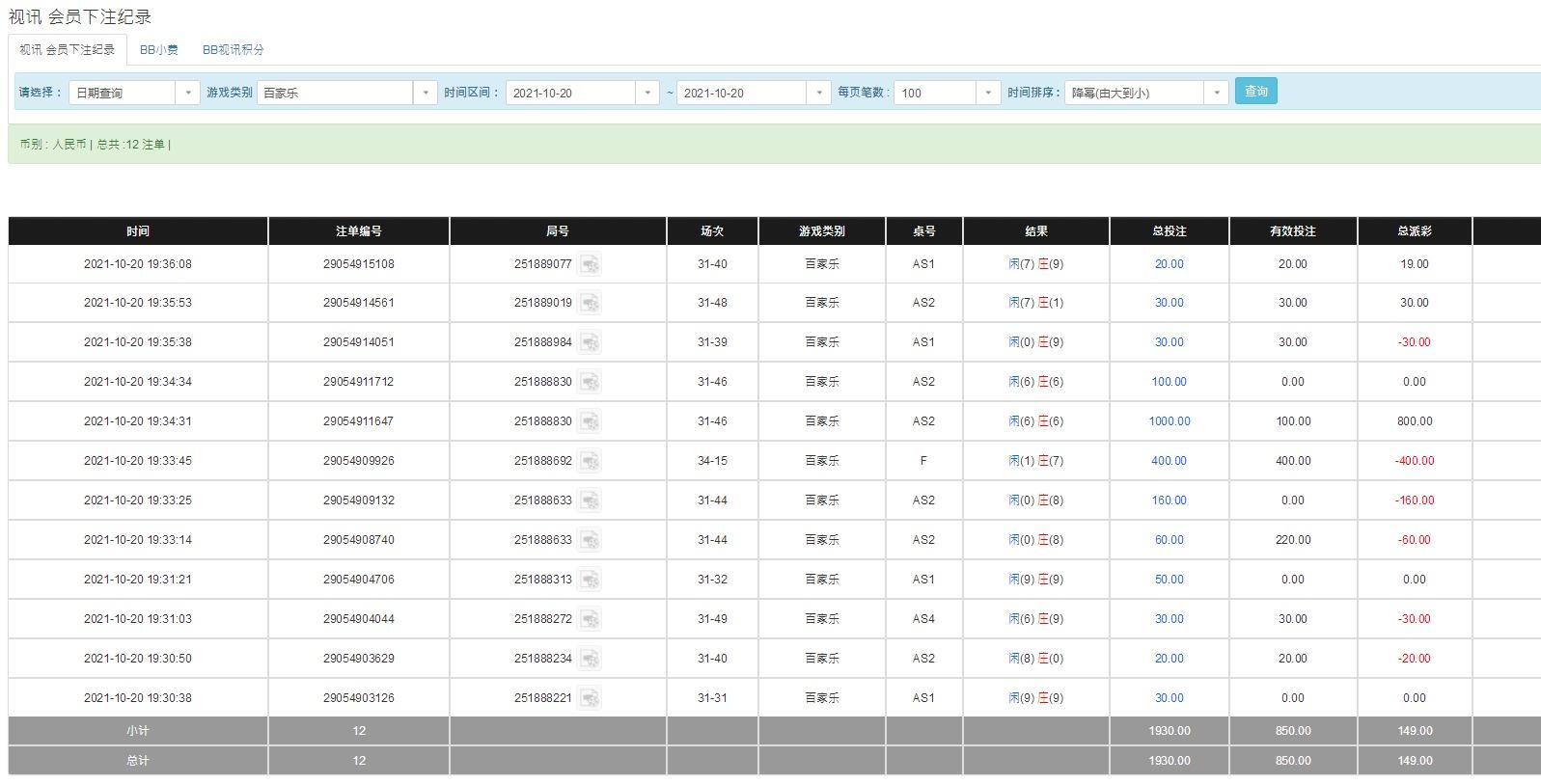1541x784 pixels.
Task: Open round detail icon for bet 29054911647
Action: [589, 421]
